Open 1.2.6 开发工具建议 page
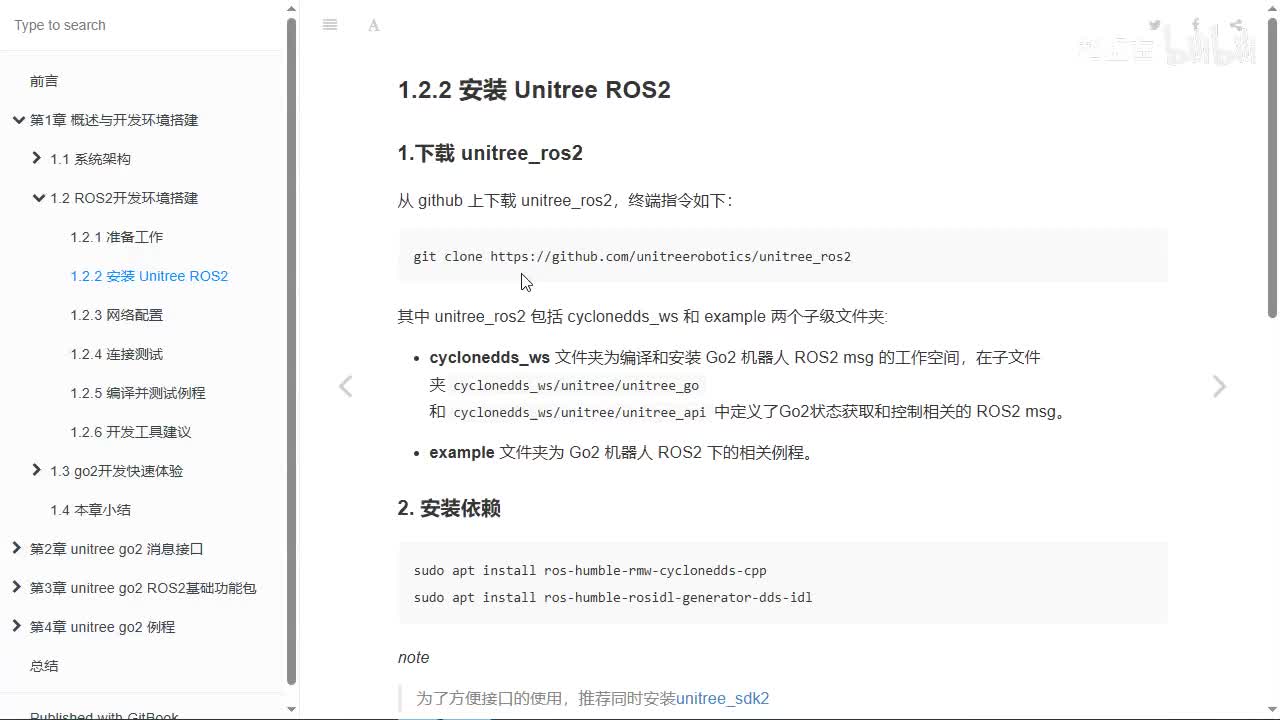Image resolution: width=1280 pixels, height=720 pixels. pyautogui.click(x=131, y=432)
